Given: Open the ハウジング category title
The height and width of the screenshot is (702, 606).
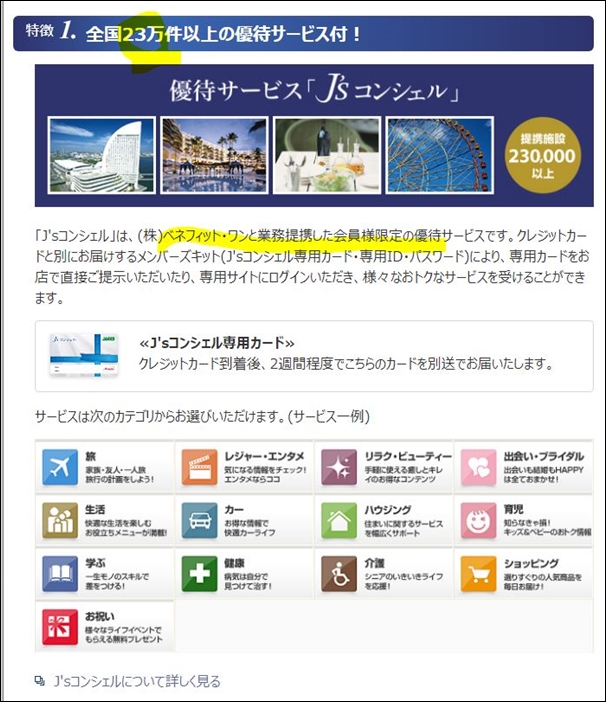Looking at the screenshot, I should 388,509.
